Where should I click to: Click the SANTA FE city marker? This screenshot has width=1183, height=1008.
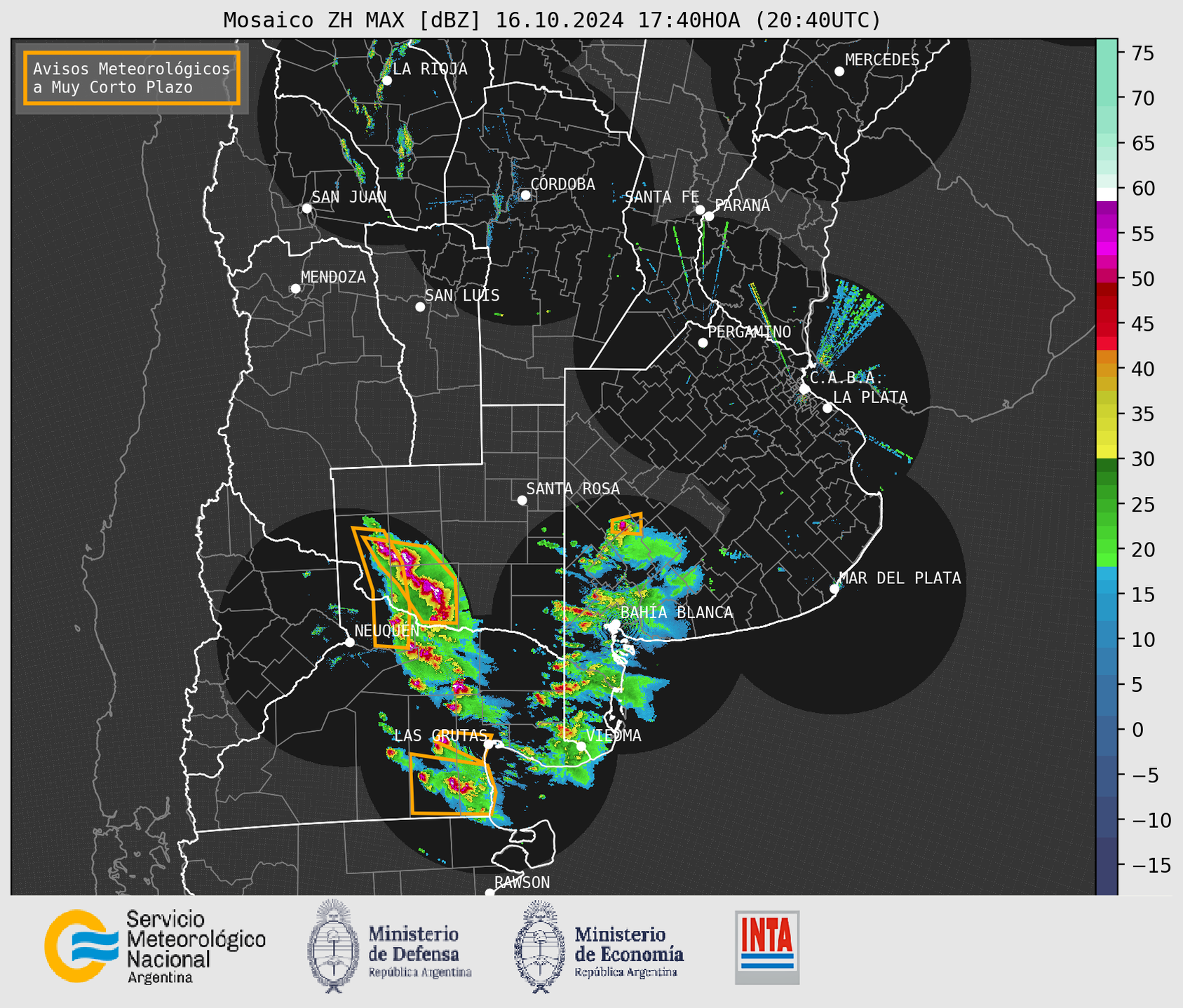tap(700, 210)
